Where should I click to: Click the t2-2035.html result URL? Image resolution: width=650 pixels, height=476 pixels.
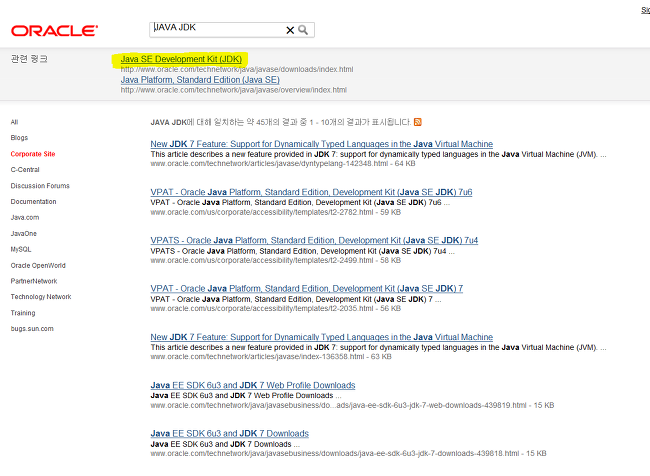(x=262, y=308)
